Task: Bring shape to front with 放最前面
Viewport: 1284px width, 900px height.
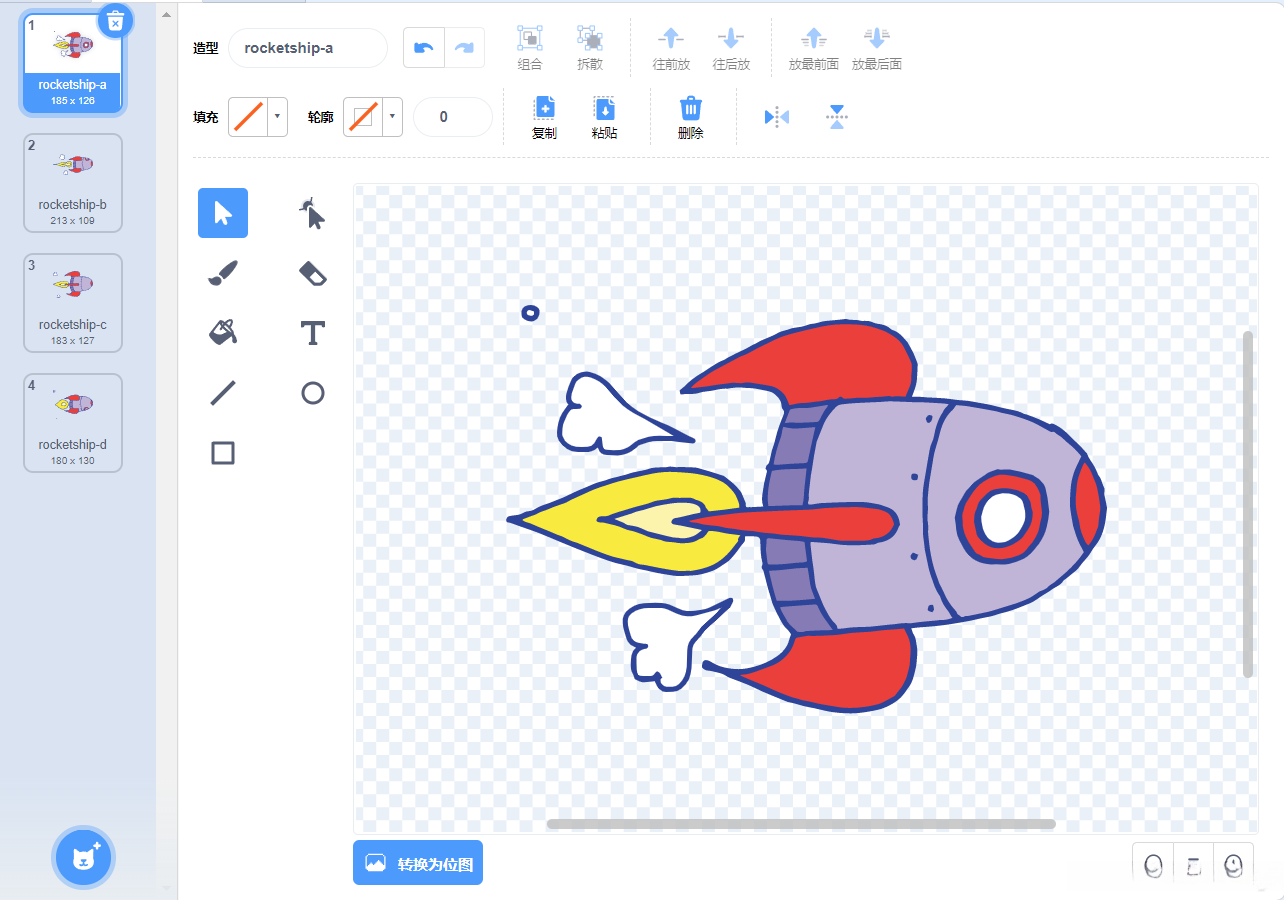Action: [x=814, y=48]
